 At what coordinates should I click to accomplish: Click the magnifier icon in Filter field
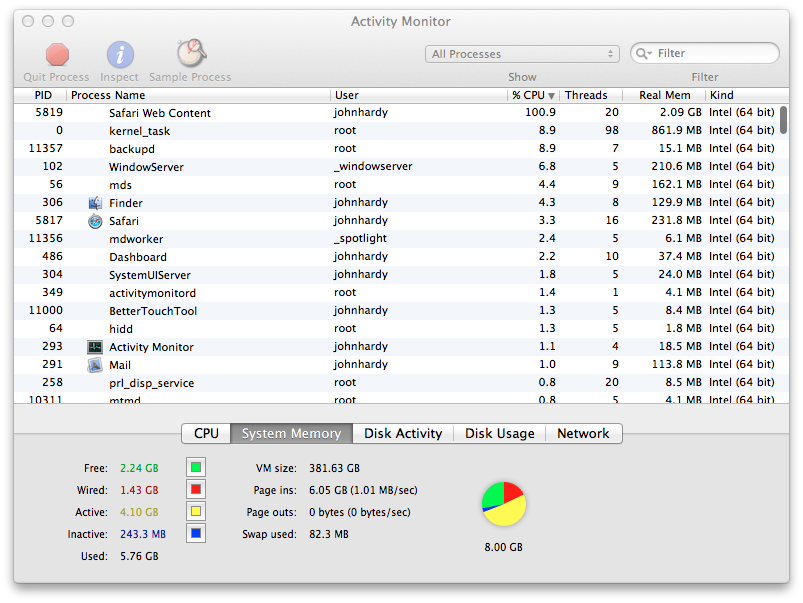[x=643, y=53]
